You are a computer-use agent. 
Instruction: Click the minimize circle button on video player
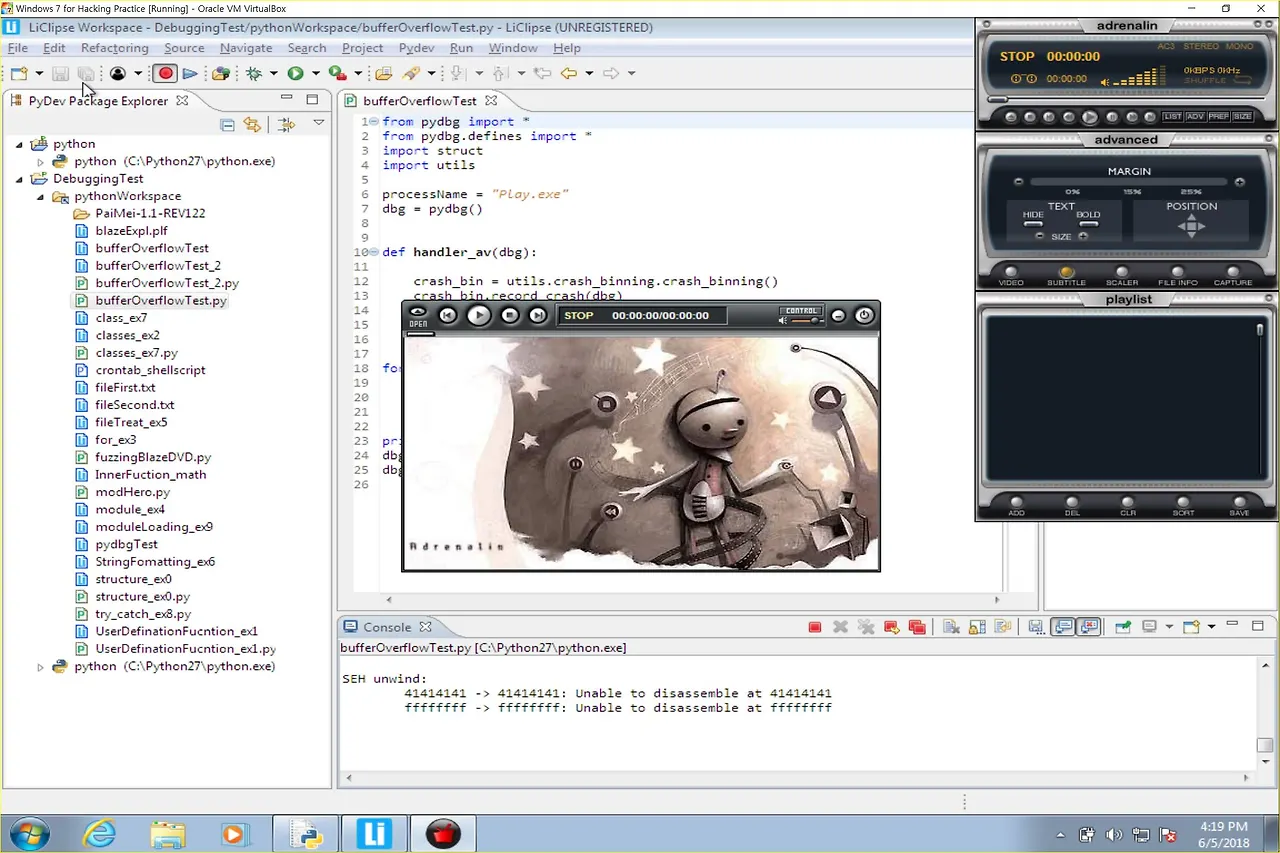(839, 316)
